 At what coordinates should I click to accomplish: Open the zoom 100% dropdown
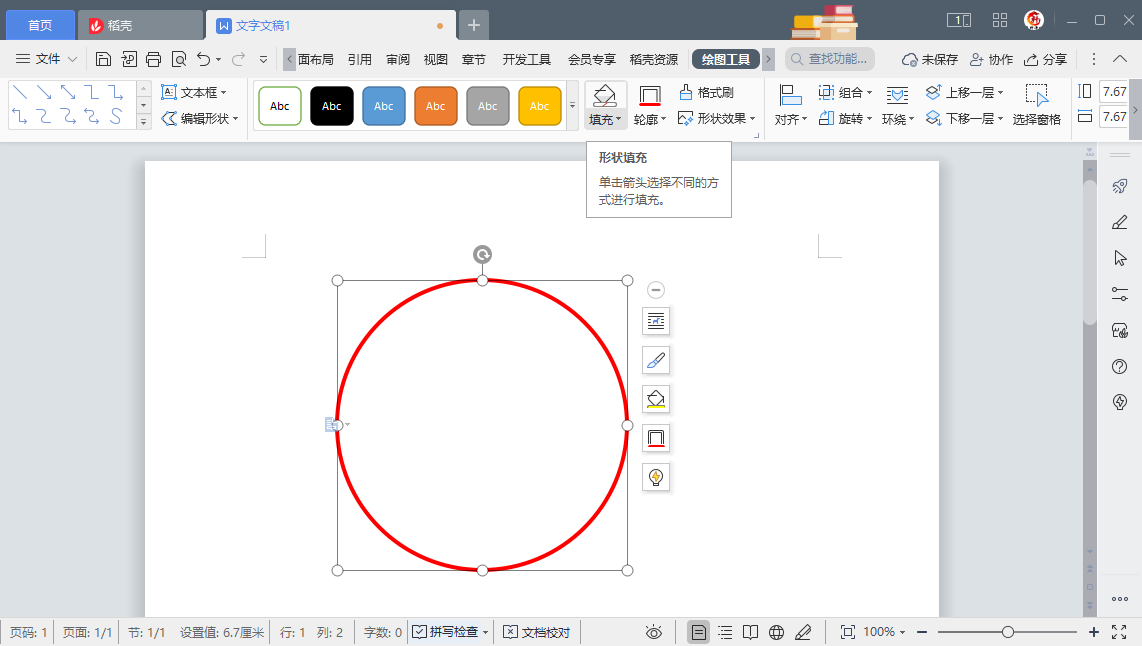click(x=884, y=632)
